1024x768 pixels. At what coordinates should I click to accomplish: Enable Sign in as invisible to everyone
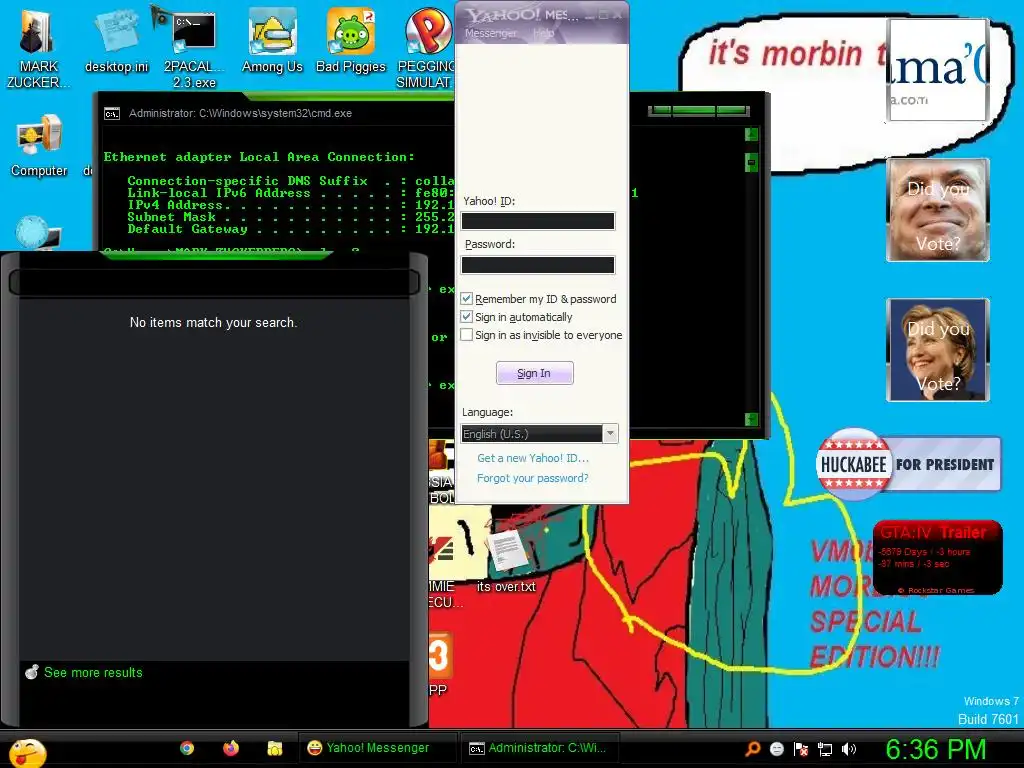coord(466,335)
